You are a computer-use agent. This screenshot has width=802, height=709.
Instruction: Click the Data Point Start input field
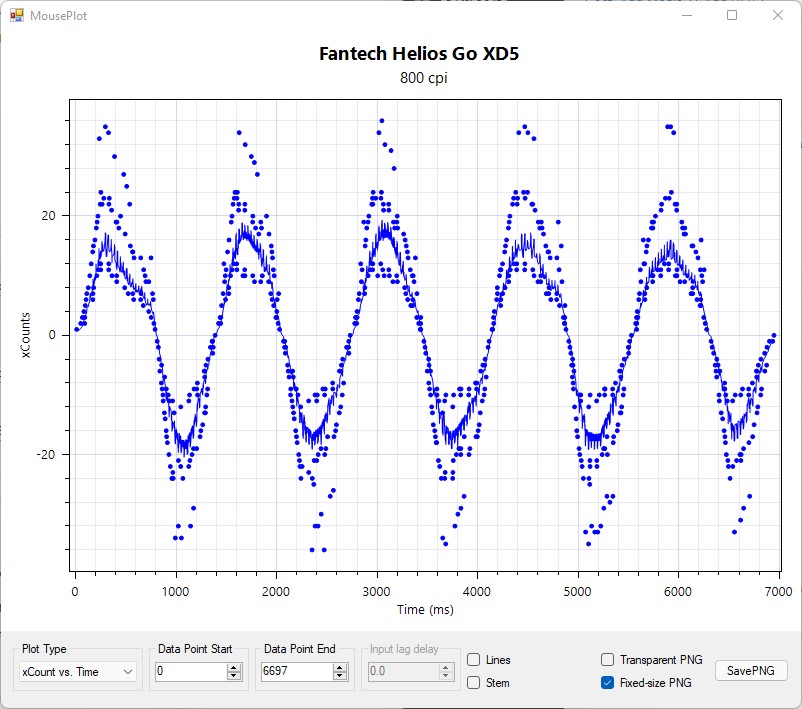tap(191, 672)
